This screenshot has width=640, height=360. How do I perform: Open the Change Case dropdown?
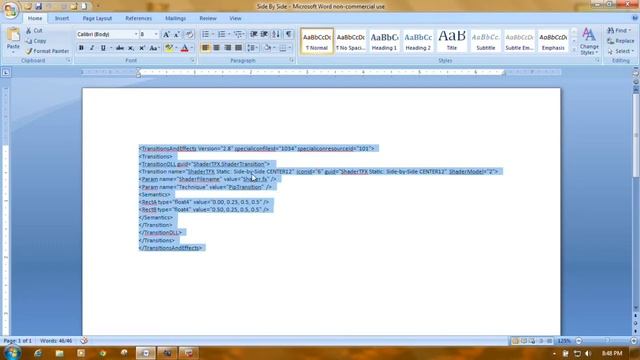coord(154,48)
